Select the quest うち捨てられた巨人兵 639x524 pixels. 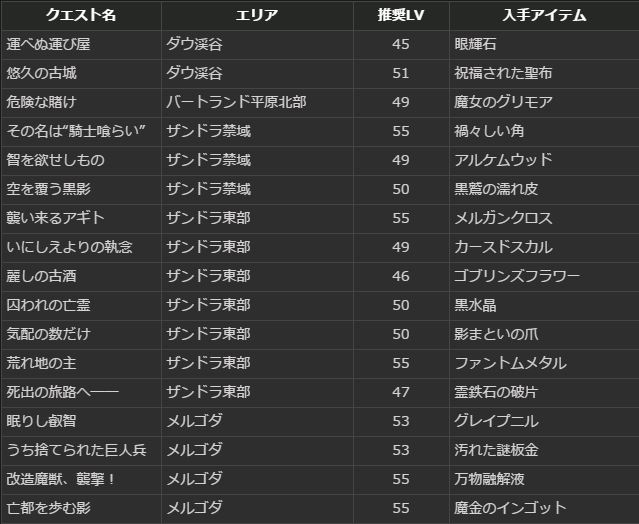pos(76,450)
